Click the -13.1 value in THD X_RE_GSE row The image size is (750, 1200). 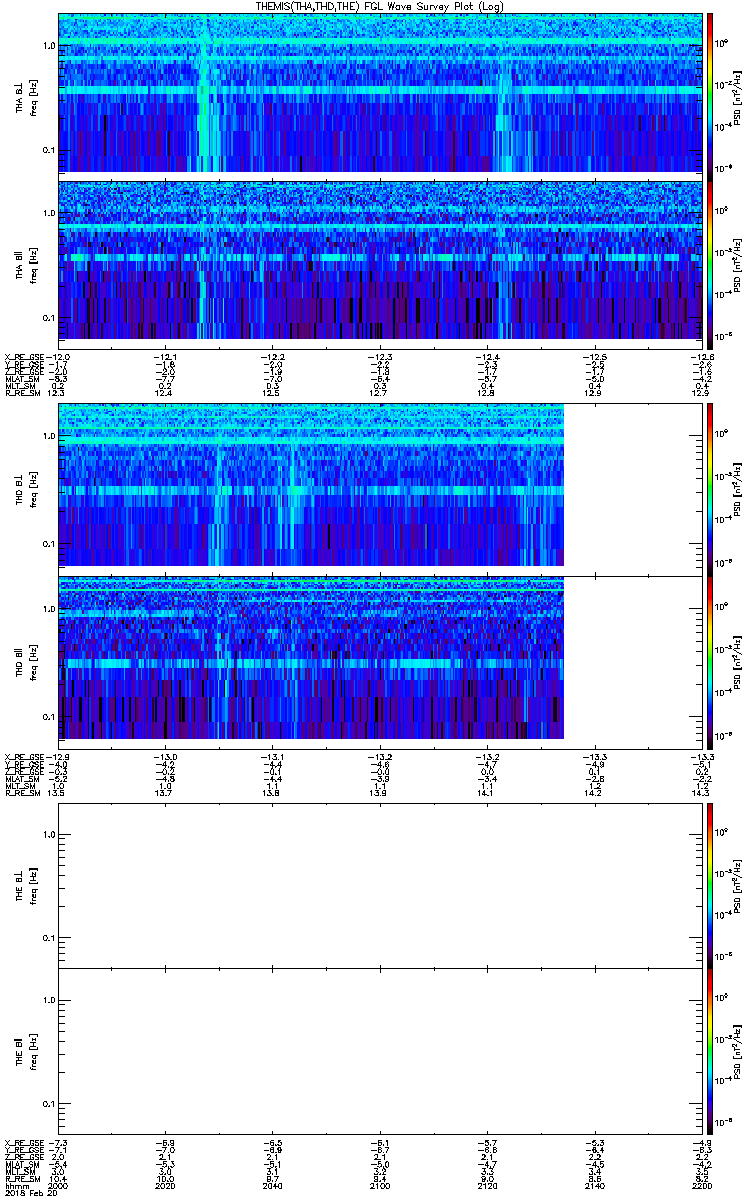pyautogui.click(x=272, y=756)
